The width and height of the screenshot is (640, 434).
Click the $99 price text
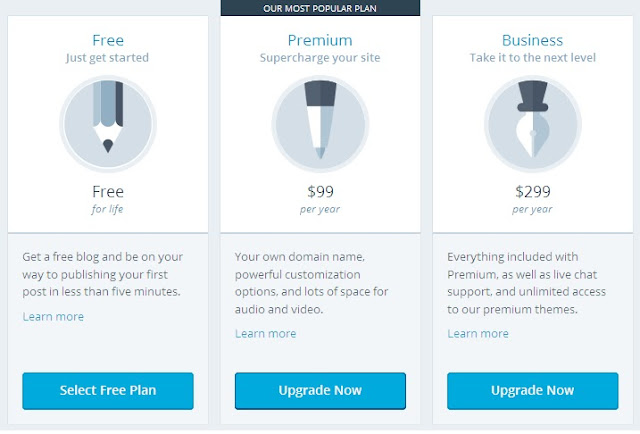click(320, 191)
